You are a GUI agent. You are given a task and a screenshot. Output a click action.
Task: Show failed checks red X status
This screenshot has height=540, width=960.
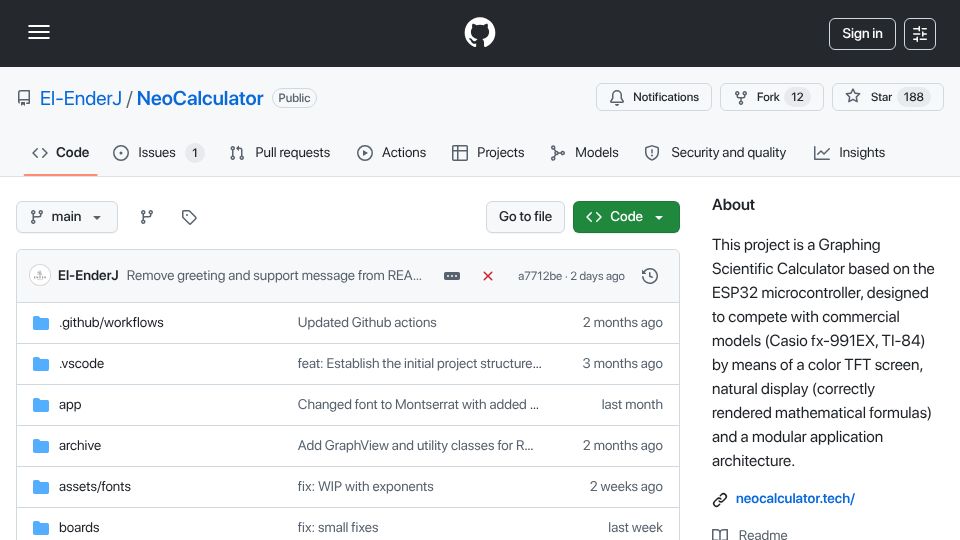click(x=488, y=276)
